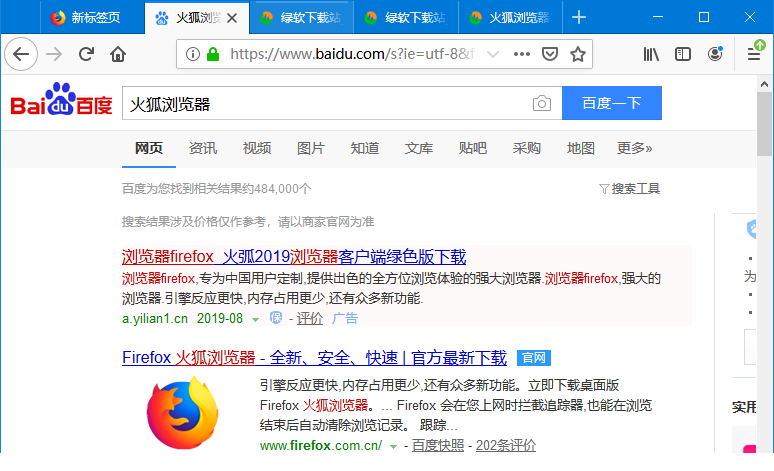774x471 pixels.
Task: Open the Firefox home page
Action: pyautogui.click(x=118, y=54)
